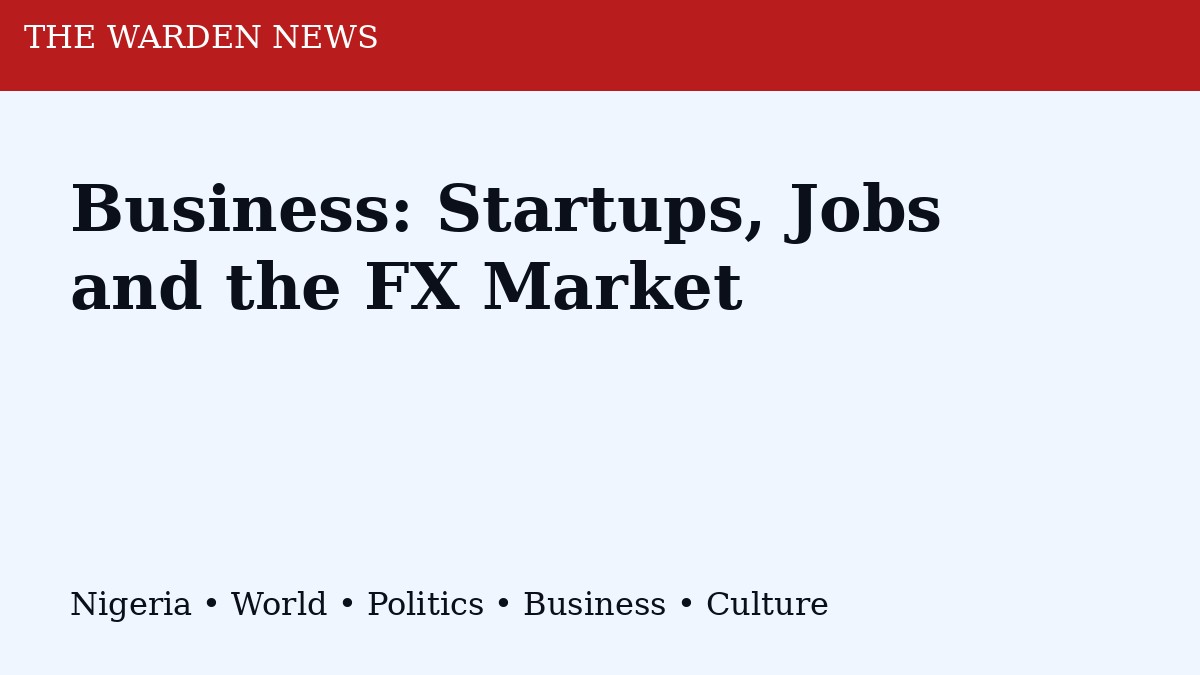Viewport: 1200px width, 675px height.
Task: Click the word "Jobs" in the headline
Action: (865, 211)
